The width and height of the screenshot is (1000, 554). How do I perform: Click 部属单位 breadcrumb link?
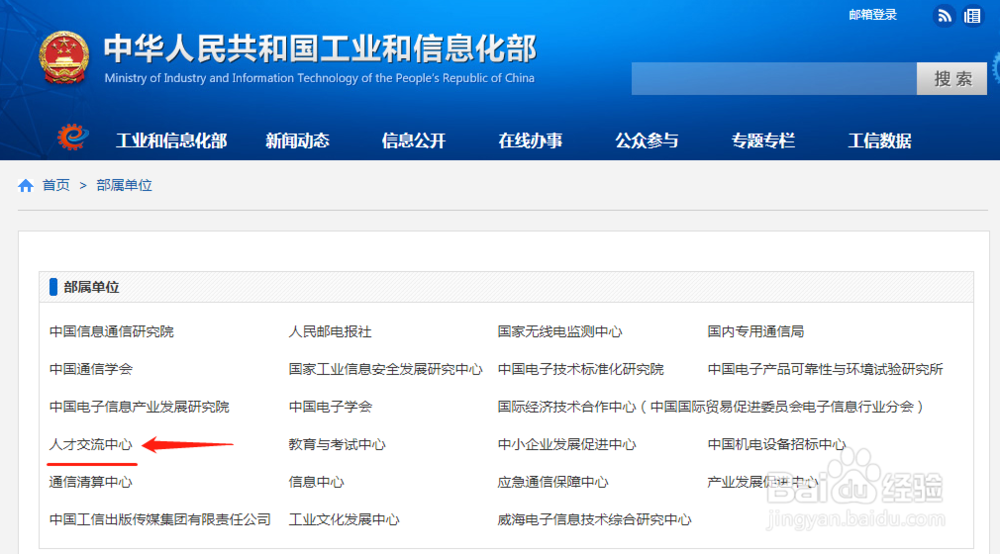click(x=124, y=186)
